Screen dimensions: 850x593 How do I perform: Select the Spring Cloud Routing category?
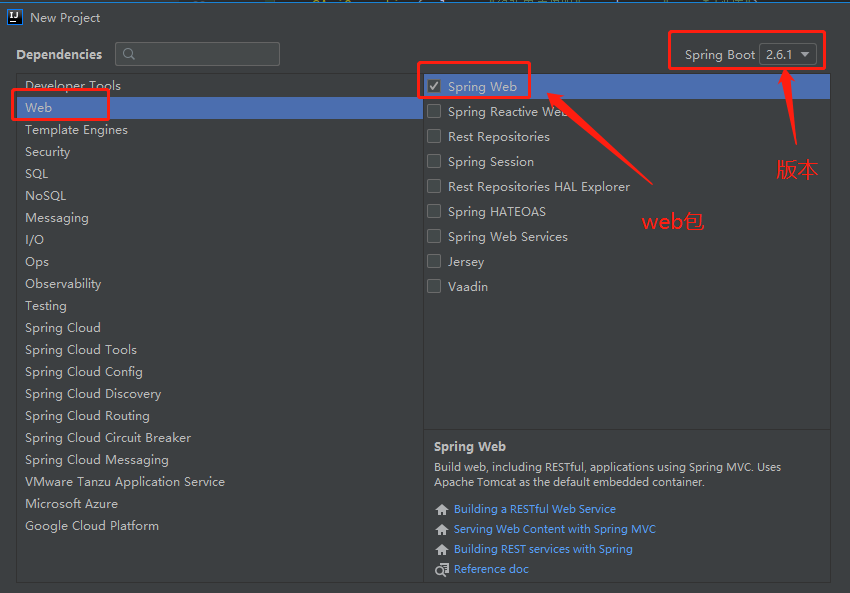(220, 416)
